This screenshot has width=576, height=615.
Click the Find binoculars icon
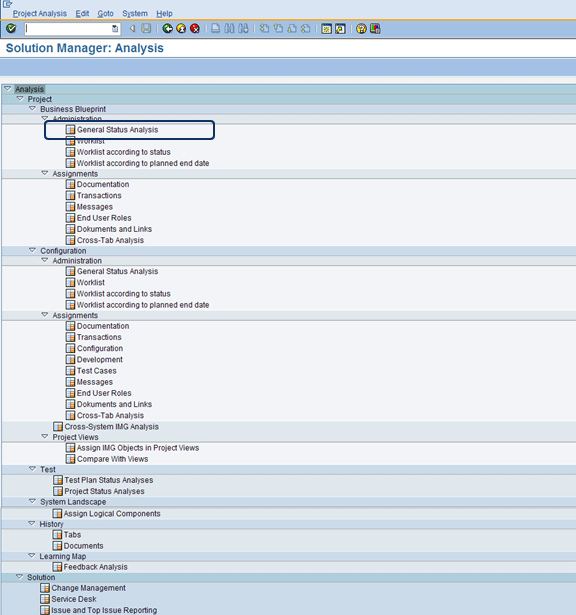click(229, 28)
